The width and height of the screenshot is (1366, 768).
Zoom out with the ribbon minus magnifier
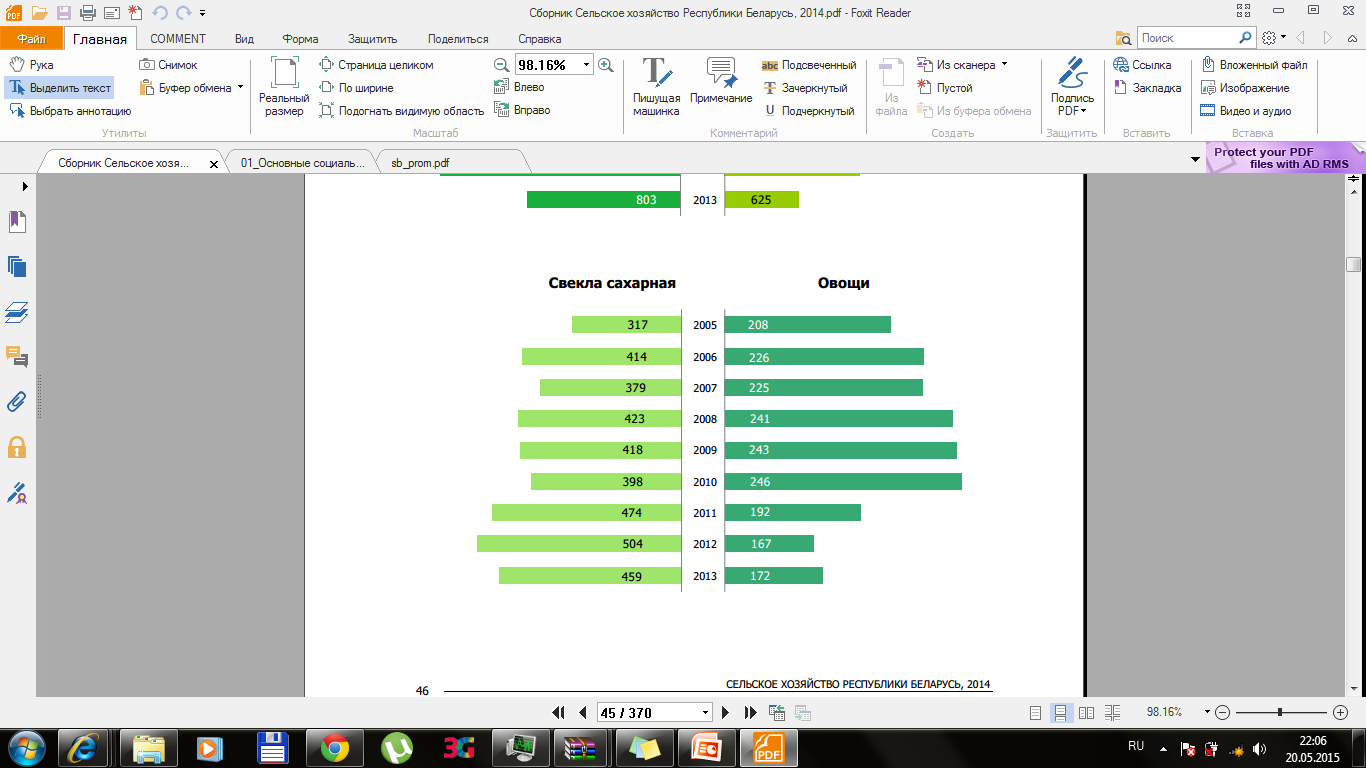pos(503,65)
